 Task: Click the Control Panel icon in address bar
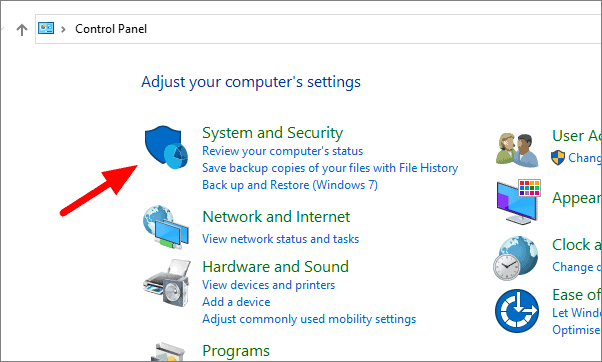(x=46, y=28)
